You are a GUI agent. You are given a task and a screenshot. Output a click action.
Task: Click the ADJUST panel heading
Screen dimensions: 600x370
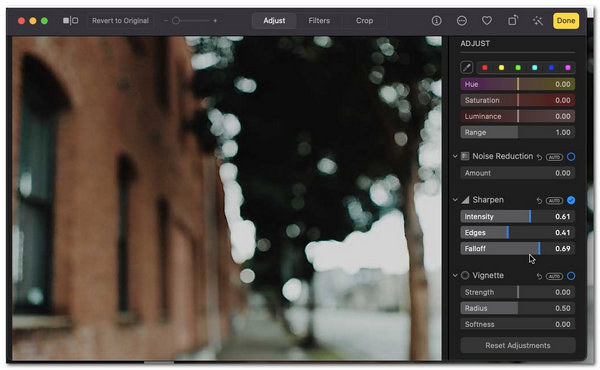475,44
